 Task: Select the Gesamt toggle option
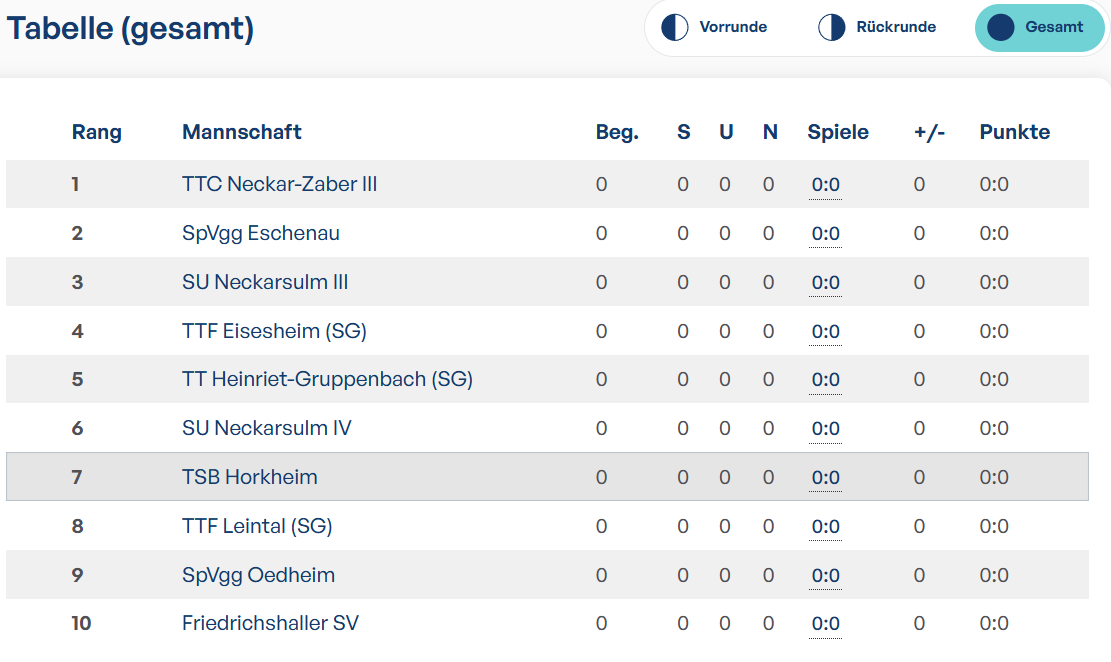(1039, 28)
